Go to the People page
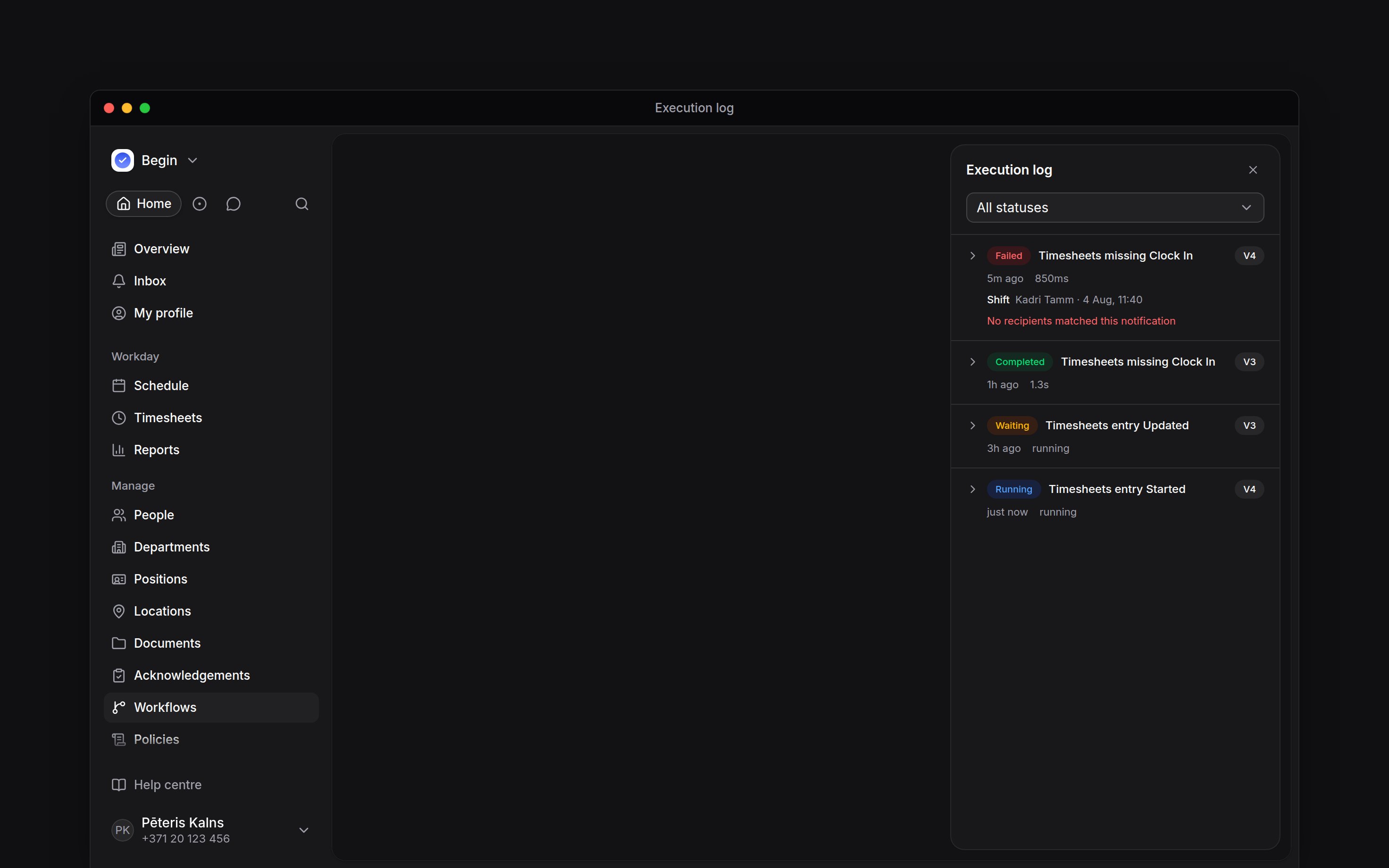1389x868 pixels. [x=211, y=515]
